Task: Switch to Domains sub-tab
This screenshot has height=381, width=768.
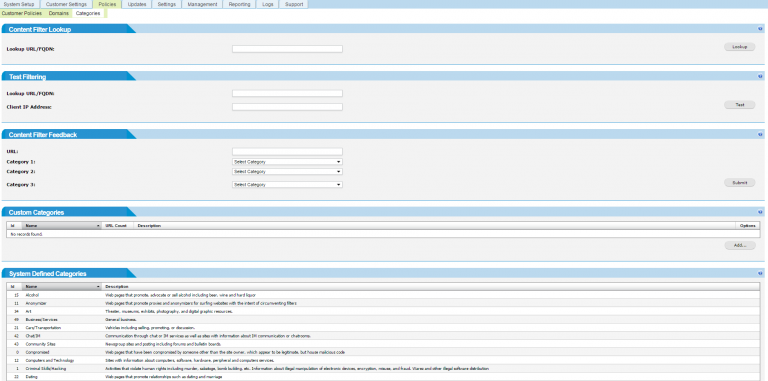Action: 59,13
